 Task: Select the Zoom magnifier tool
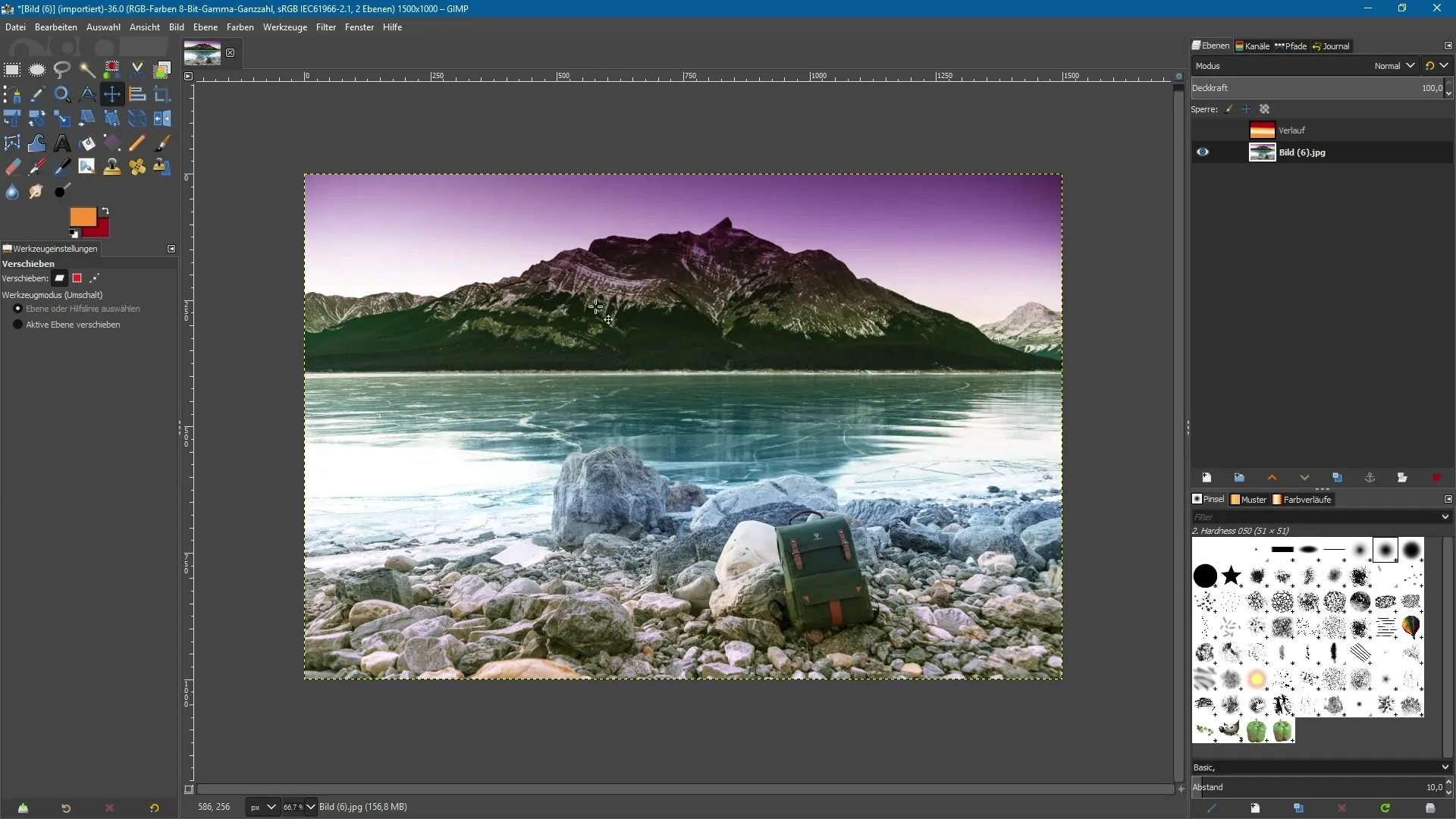pyautogui.click(x=62, y=95)
